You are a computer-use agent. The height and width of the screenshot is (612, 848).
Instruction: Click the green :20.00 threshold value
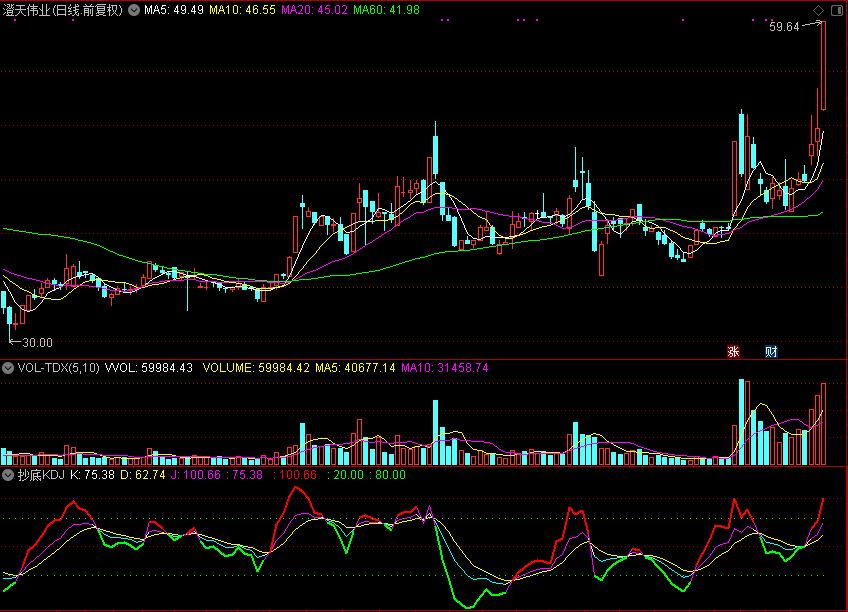(x=345, y=475)
